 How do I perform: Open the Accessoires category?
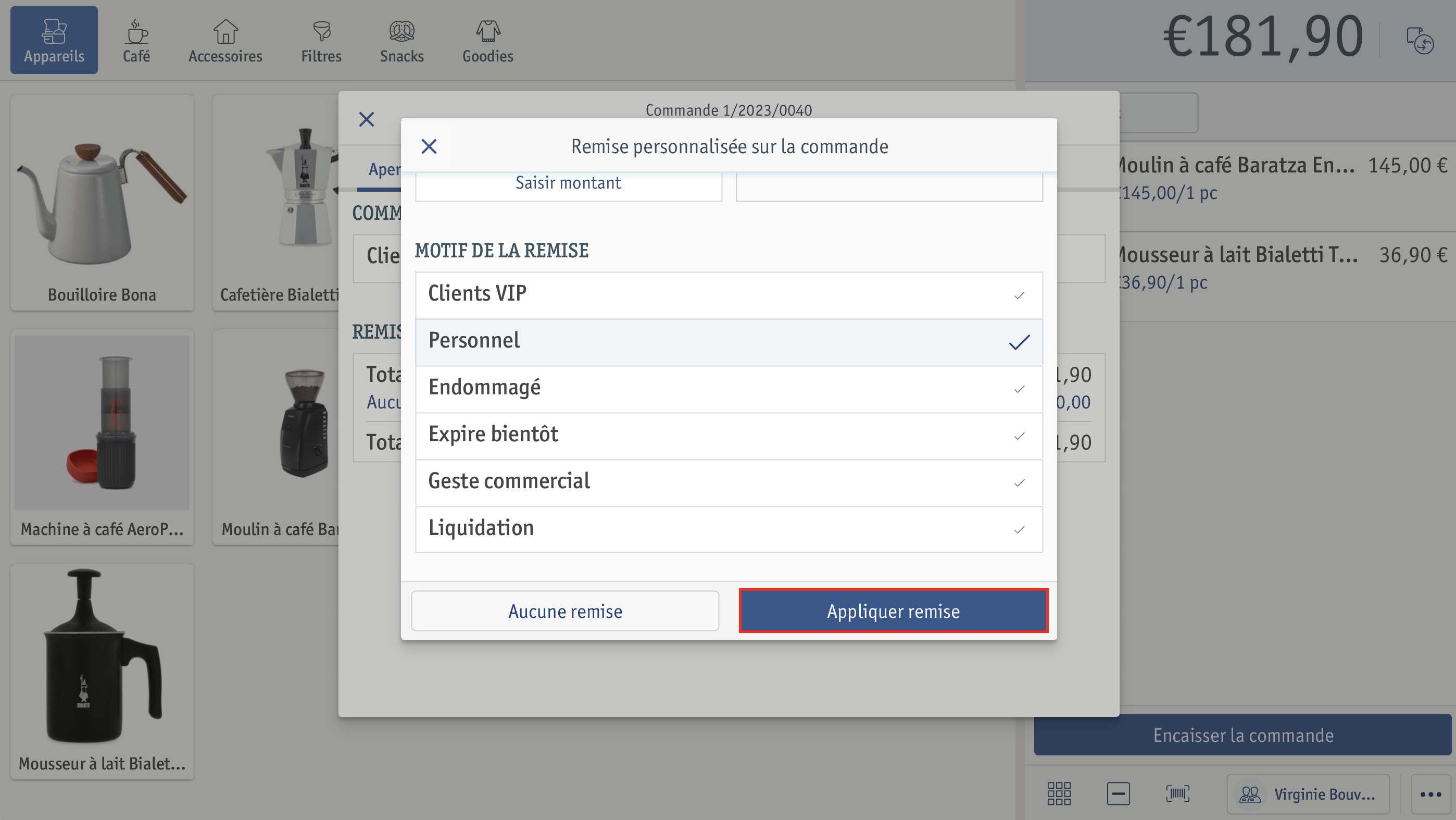[x=225, y=40]
